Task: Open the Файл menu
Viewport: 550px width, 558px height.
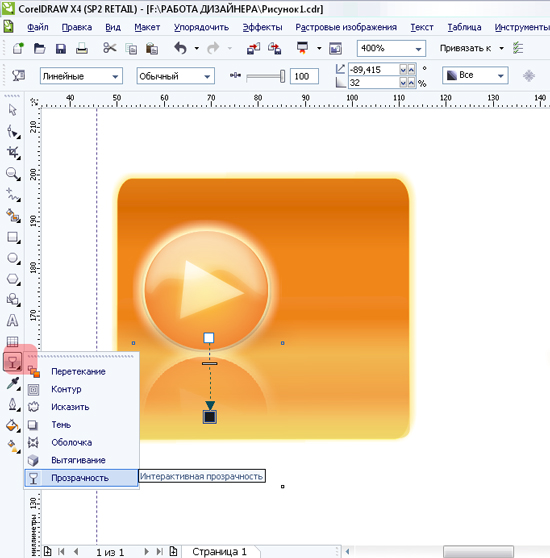Action: pyautogui.click(x=38, y=27)
